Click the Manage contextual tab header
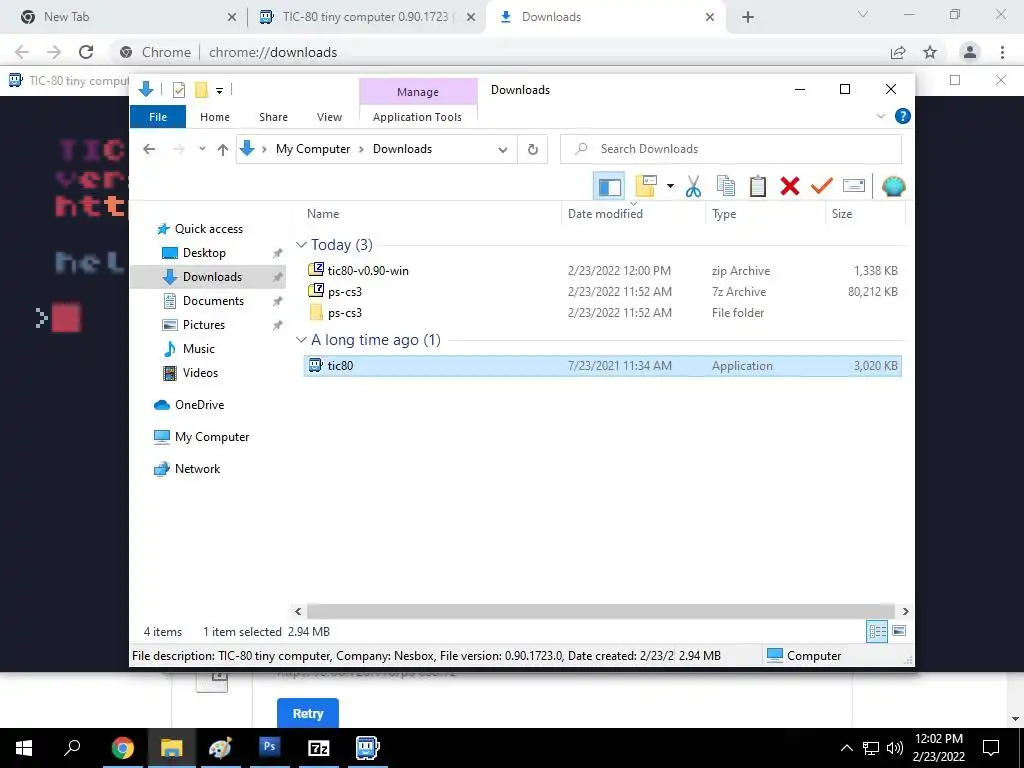Screen dimensions: 1024x768 tap(418, 92)
